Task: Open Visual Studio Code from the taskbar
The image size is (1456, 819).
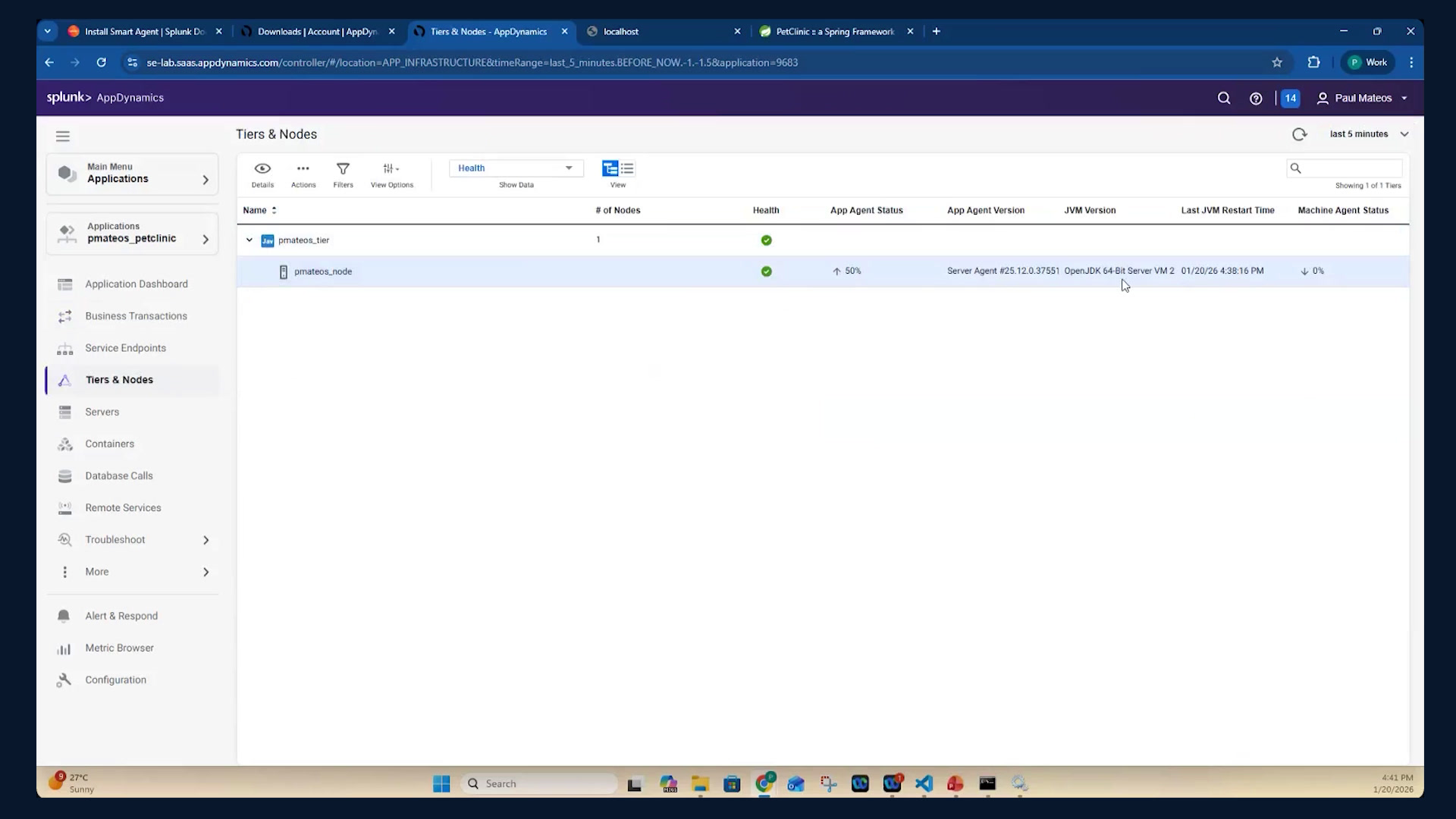Action: tap(924, 783)
